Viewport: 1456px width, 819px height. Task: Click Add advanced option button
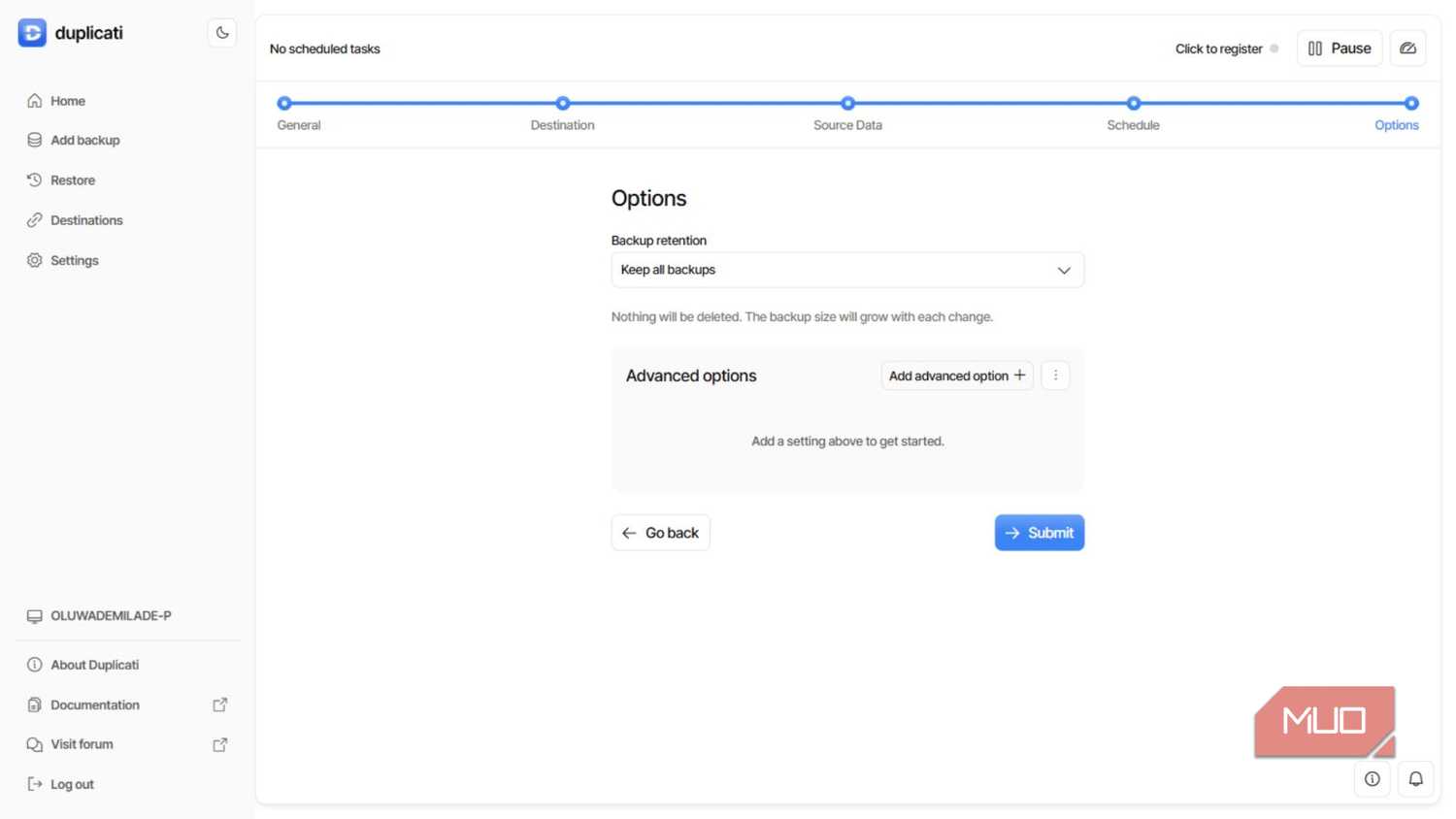coord(957,376)
